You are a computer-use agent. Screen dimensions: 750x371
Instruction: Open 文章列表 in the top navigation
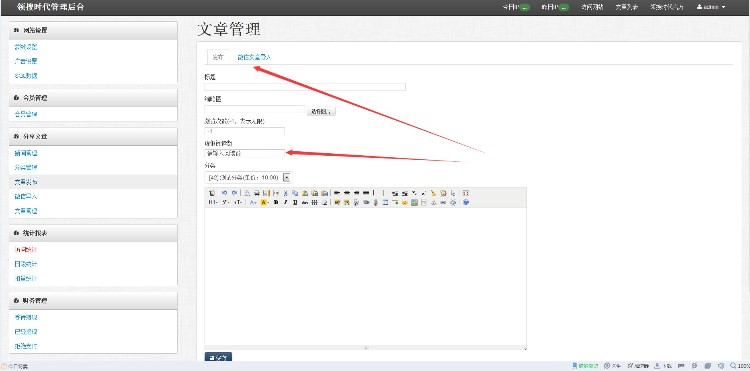[x=627, y=7]
